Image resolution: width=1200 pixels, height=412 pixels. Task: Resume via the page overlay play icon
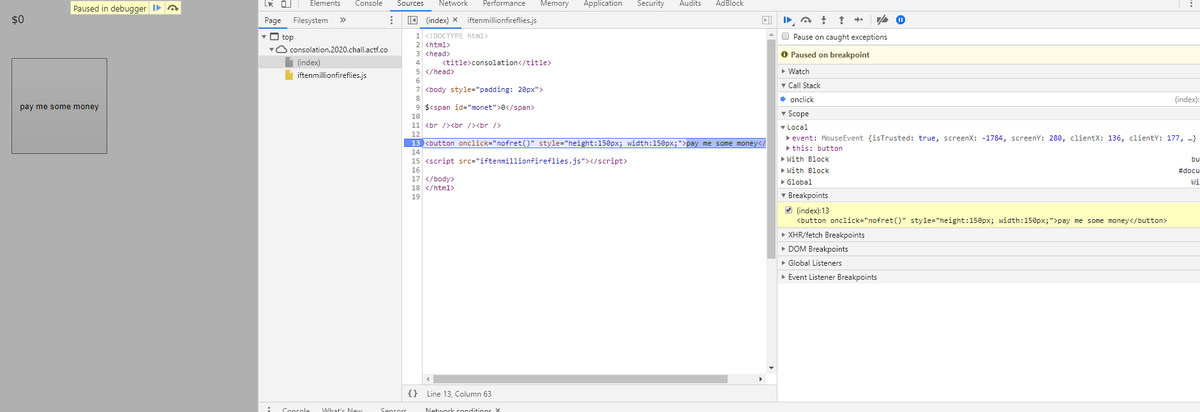click(x=157, y=8)
